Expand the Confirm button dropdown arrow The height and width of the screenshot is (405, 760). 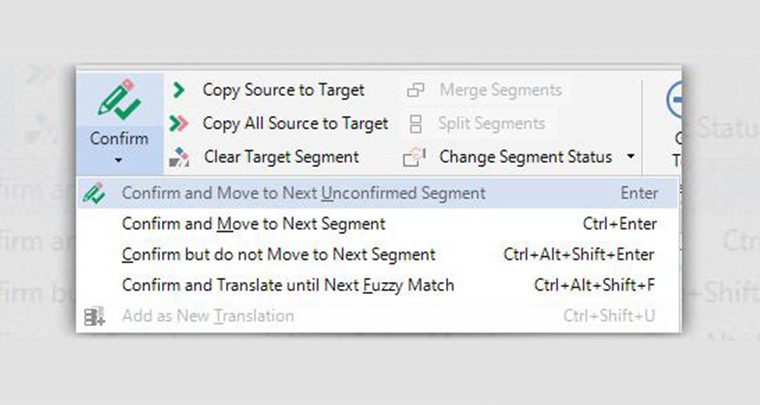pos(119,160)
